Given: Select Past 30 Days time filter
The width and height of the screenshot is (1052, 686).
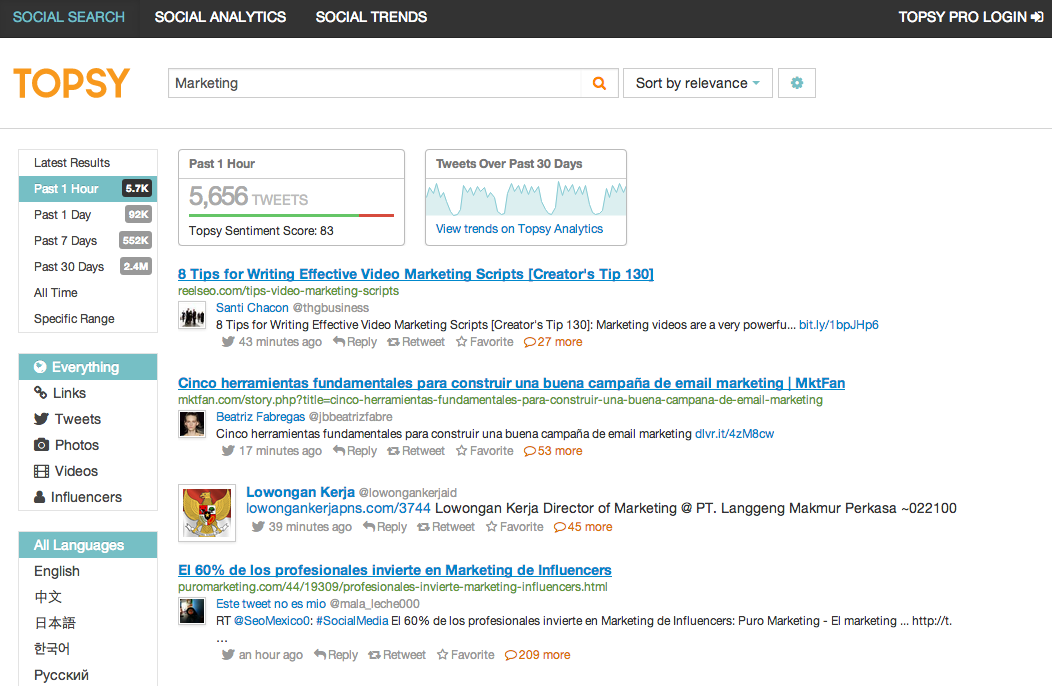Looking at the screenshot, I should [88, 266].
